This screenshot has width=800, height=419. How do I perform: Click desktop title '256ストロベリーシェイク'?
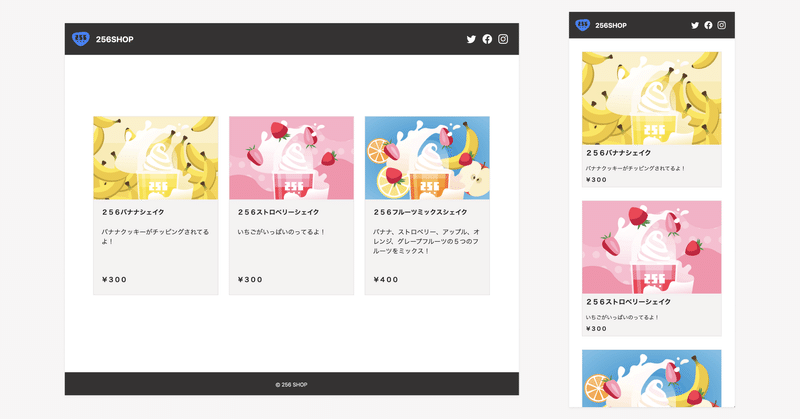pyautogui.click(x=278, y=212)
